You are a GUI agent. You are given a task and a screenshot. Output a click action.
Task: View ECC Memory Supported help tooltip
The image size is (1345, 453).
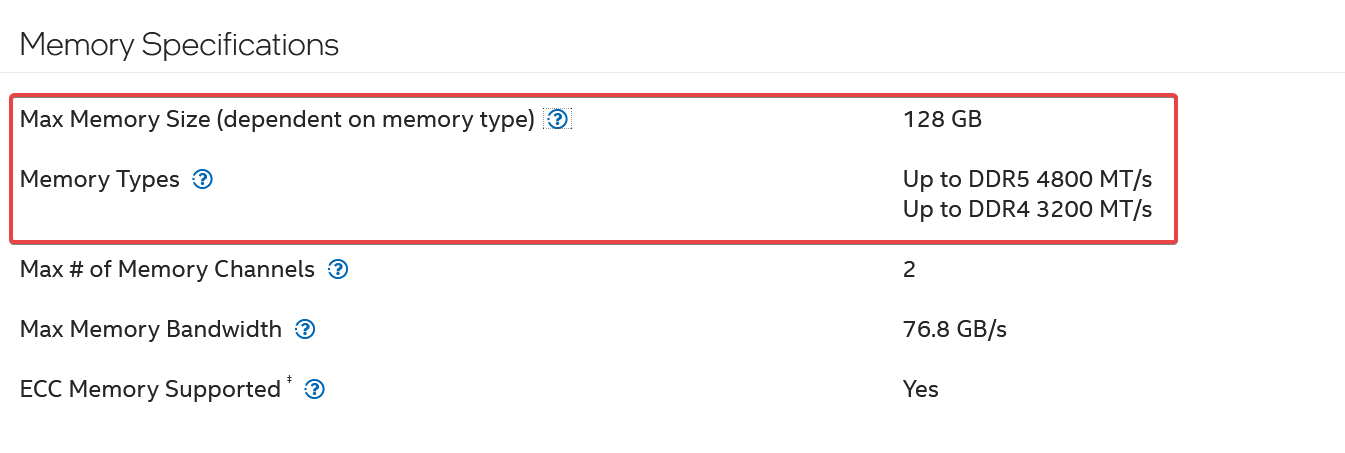pyautogui.click(x=314, y=390)
